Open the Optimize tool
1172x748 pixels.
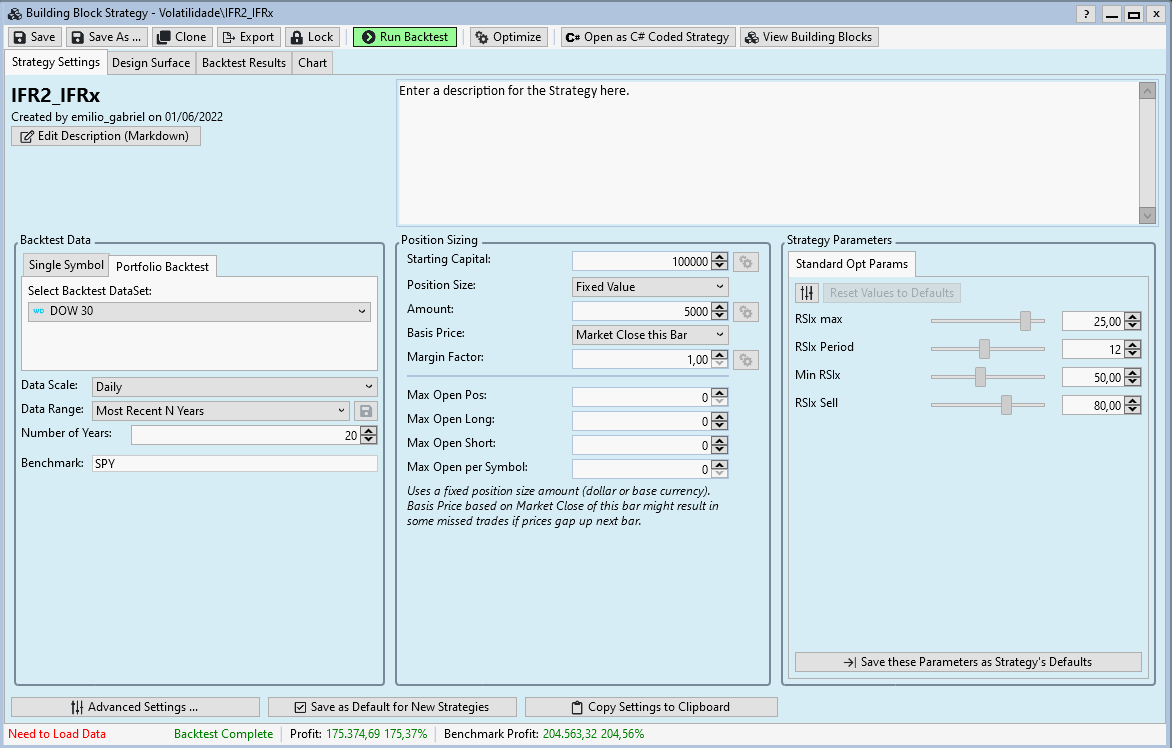click(x=508, y=37)
